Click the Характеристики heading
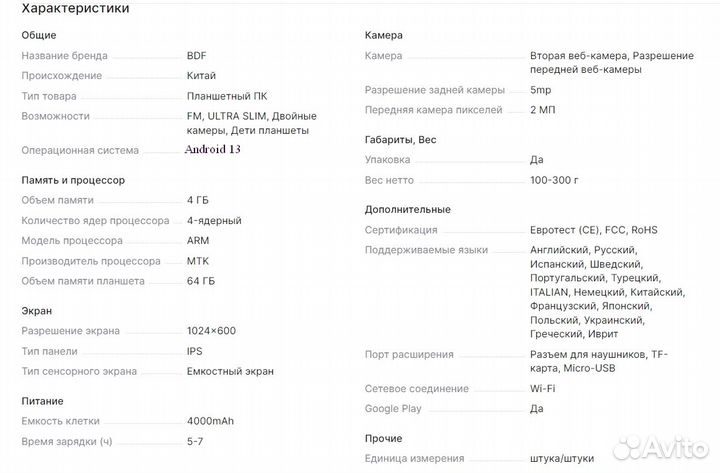The width and height of the screenshot is (720, 473). click(75, 9)
